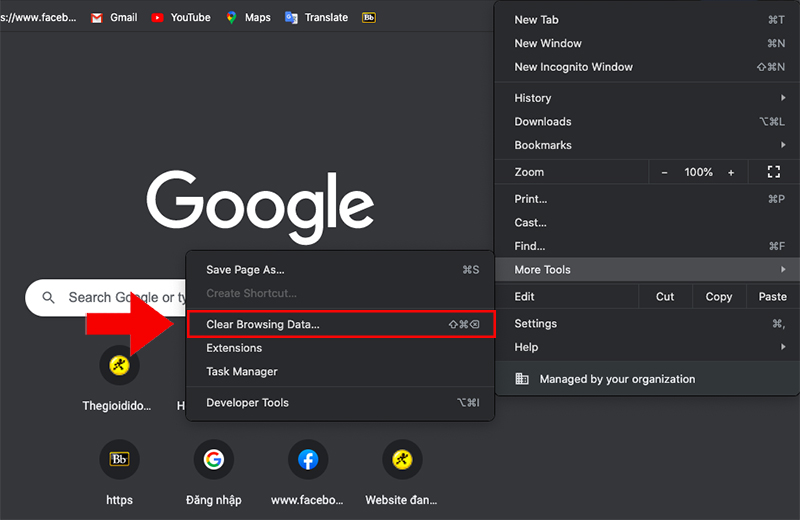
Task: Click Managed by your organization
Action: [x=647, y=379]
